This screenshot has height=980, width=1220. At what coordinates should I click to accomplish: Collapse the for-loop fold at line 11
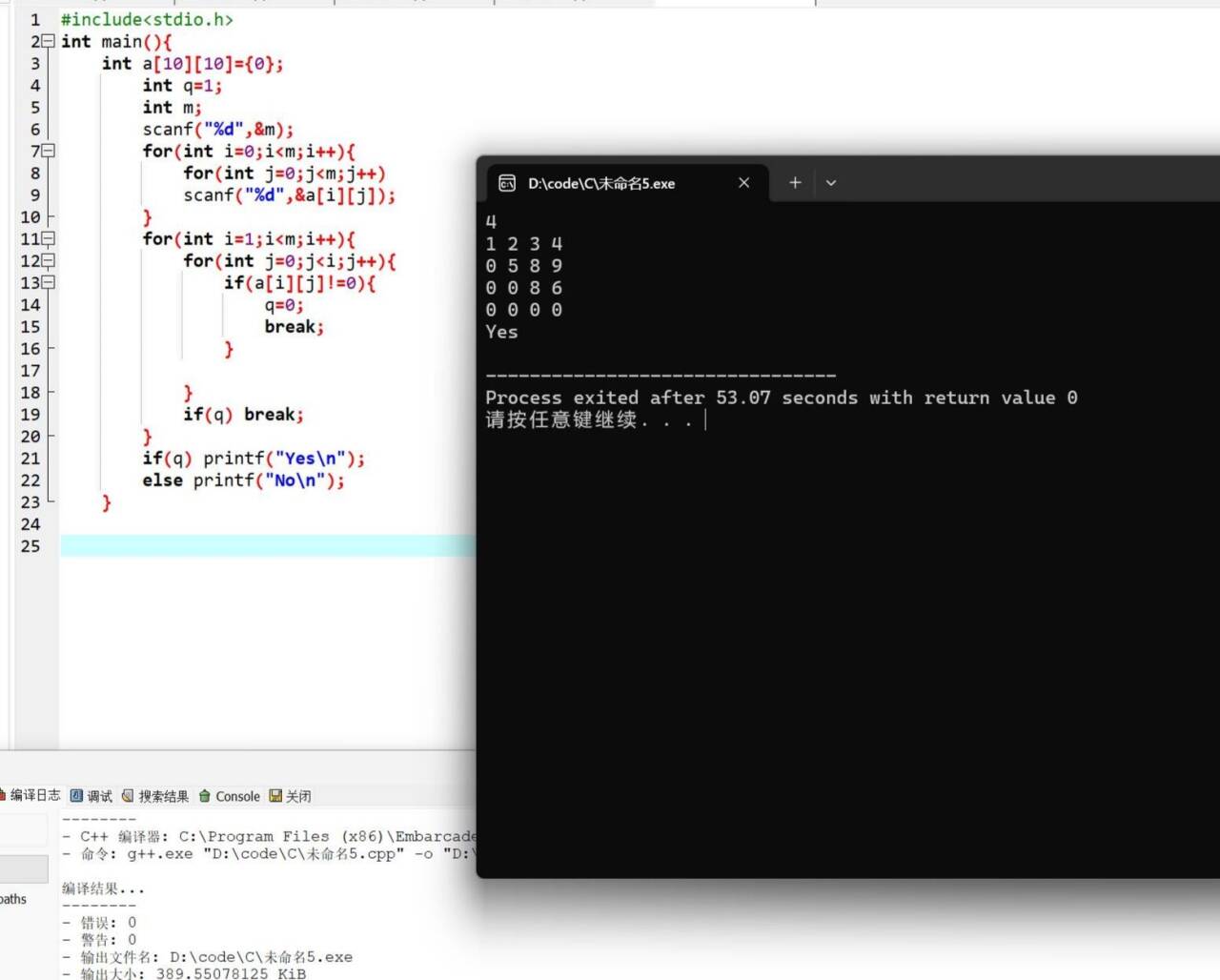click(x=47, y=238)
